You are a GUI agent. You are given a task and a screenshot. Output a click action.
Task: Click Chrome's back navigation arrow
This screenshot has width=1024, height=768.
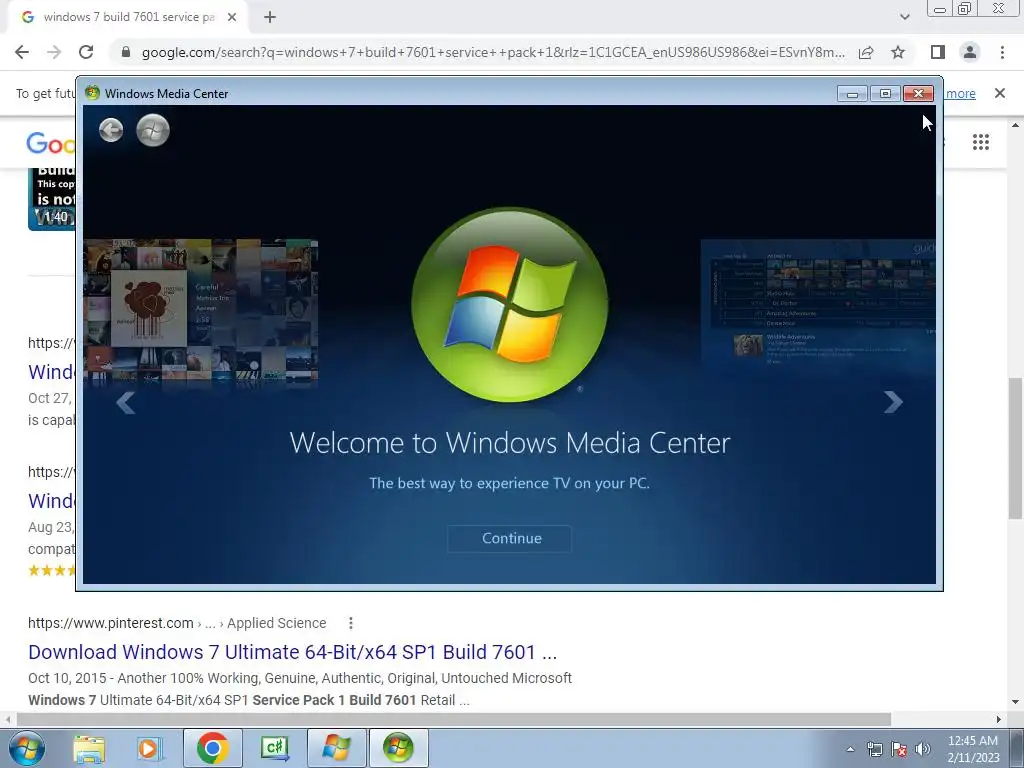pyautogui.click(x=22, y=52)
